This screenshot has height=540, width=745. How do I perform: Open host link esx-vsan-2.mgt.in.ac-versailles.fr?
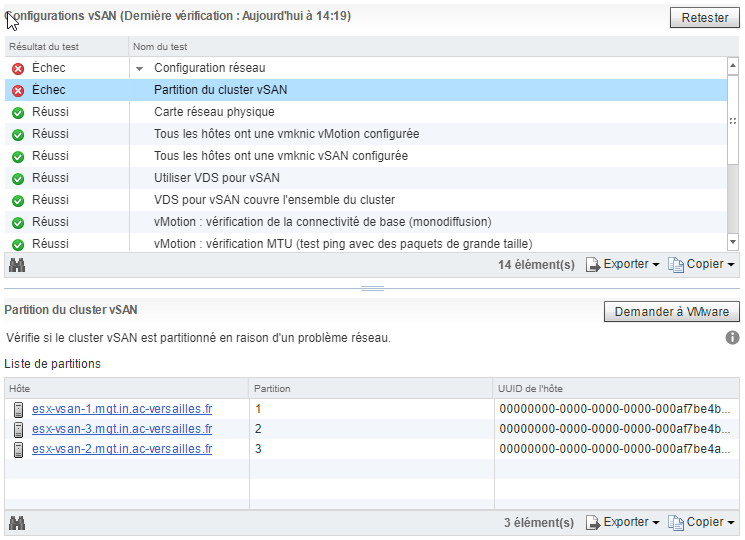click(x=122, y=449)
